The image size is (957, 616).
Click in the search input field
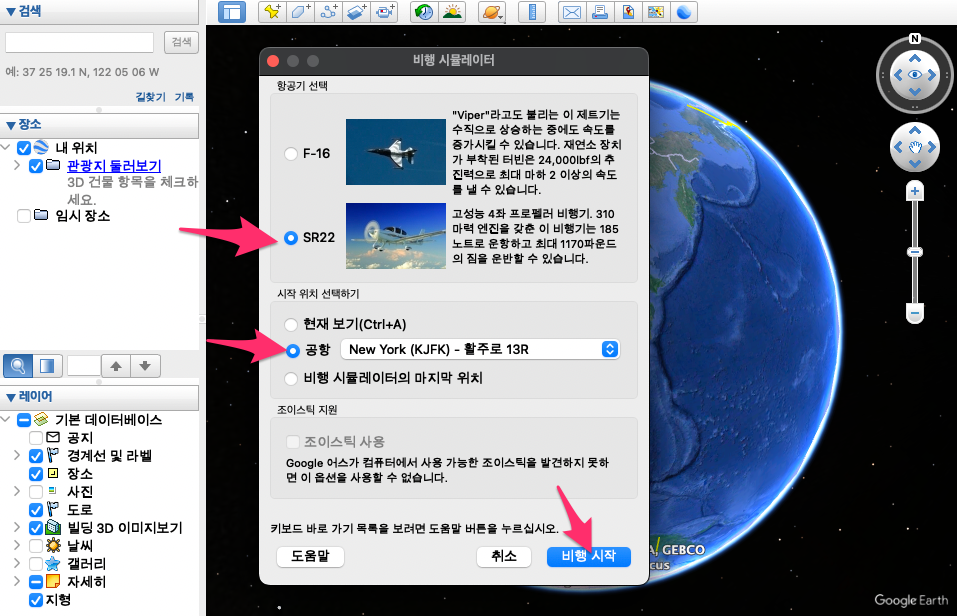click(x=79, y=42)
